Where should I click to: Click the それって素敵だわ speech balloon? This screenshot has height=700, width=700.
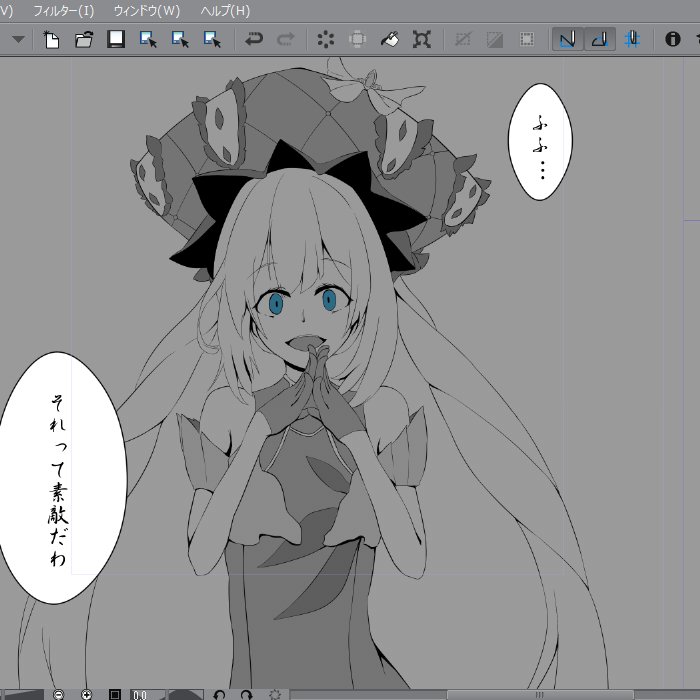[x=59, y=478]
